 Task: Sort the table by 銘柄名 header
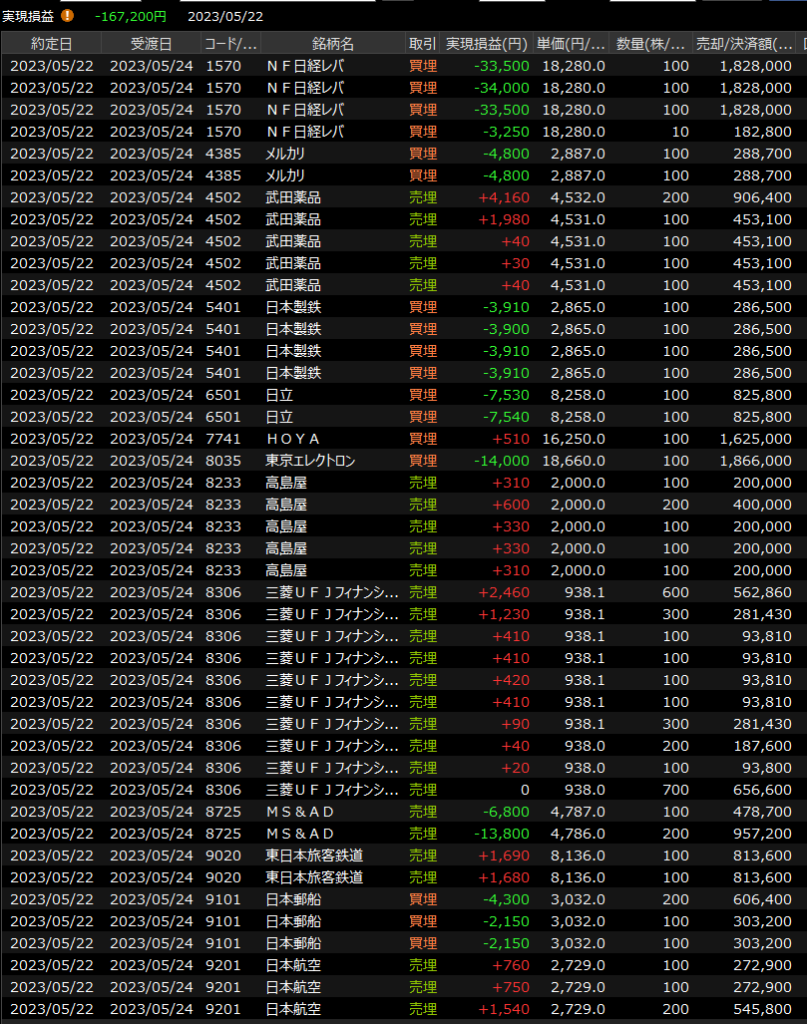(x=333, y=44)
